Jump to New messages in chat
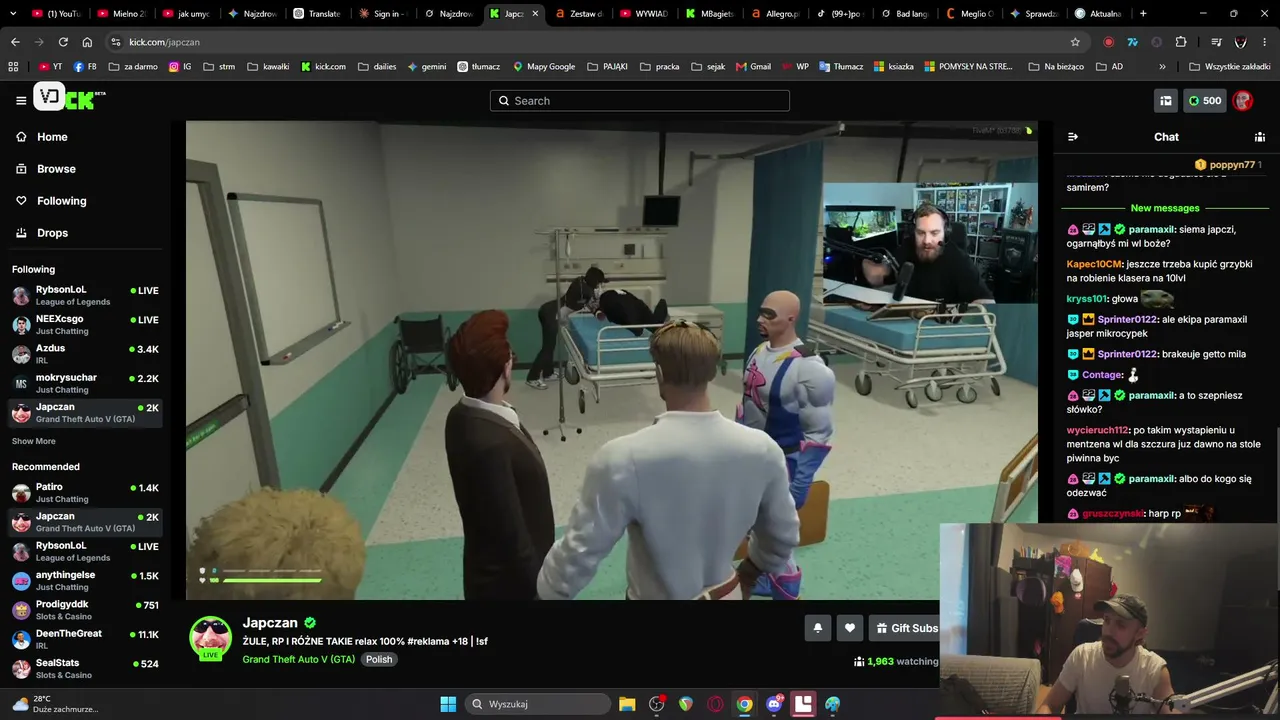The height and width of the screenshot is (720, 1280). click(x=1165, y=208)
